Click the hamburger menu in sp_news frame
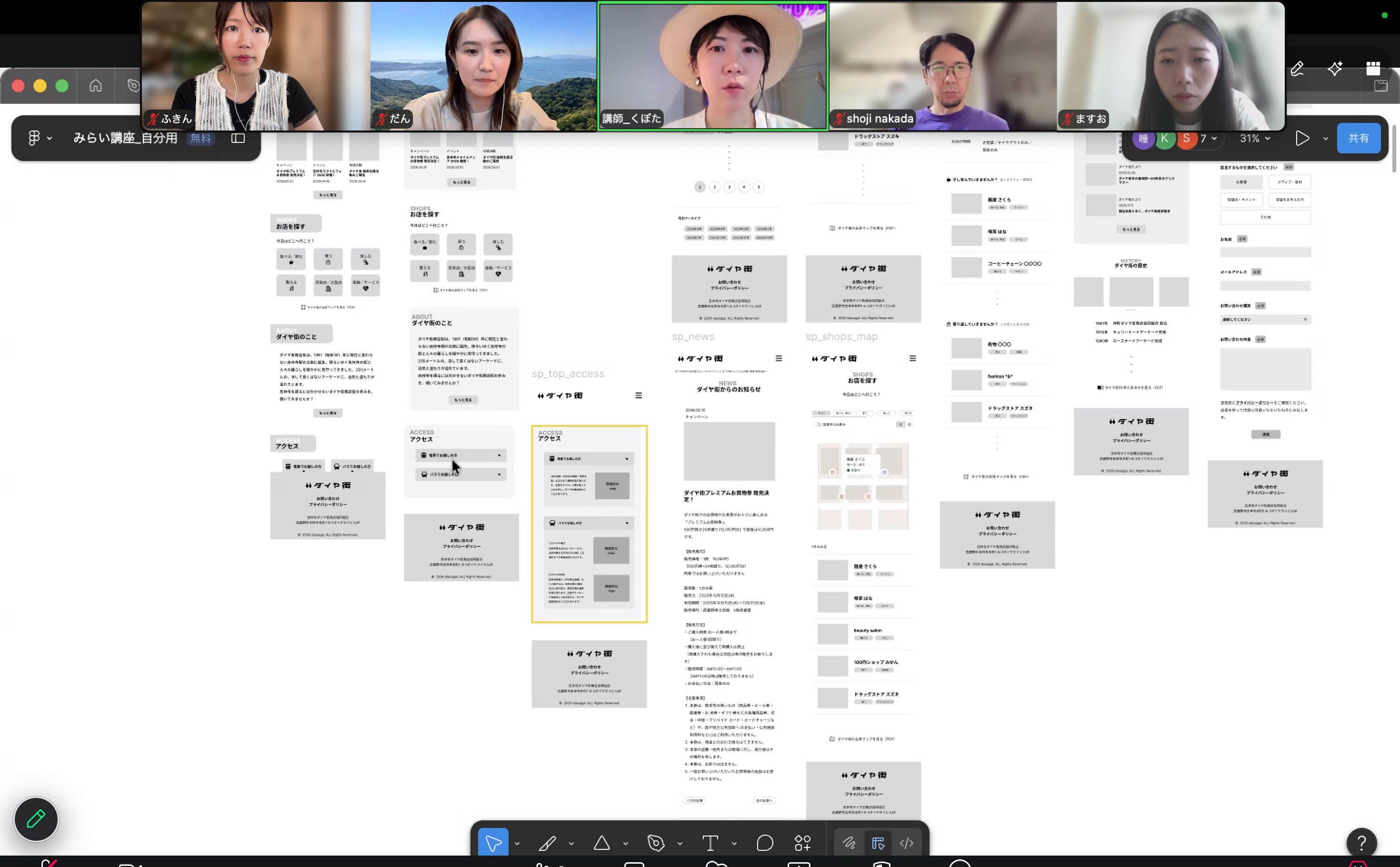This screenshot has width=1400, height=867. [x=778, y=358]
